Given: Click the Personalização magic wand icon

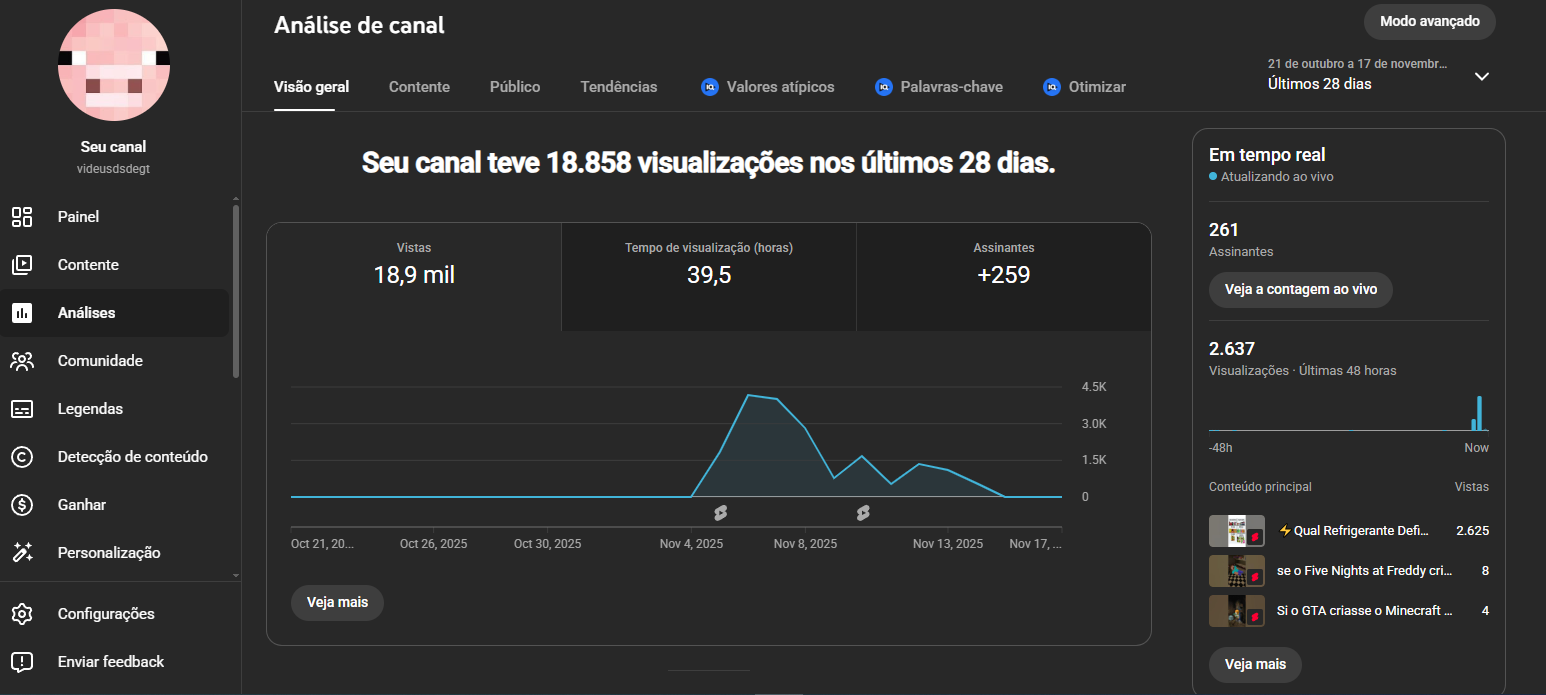Looking at the screenshot, I should (x=22, y=553).
